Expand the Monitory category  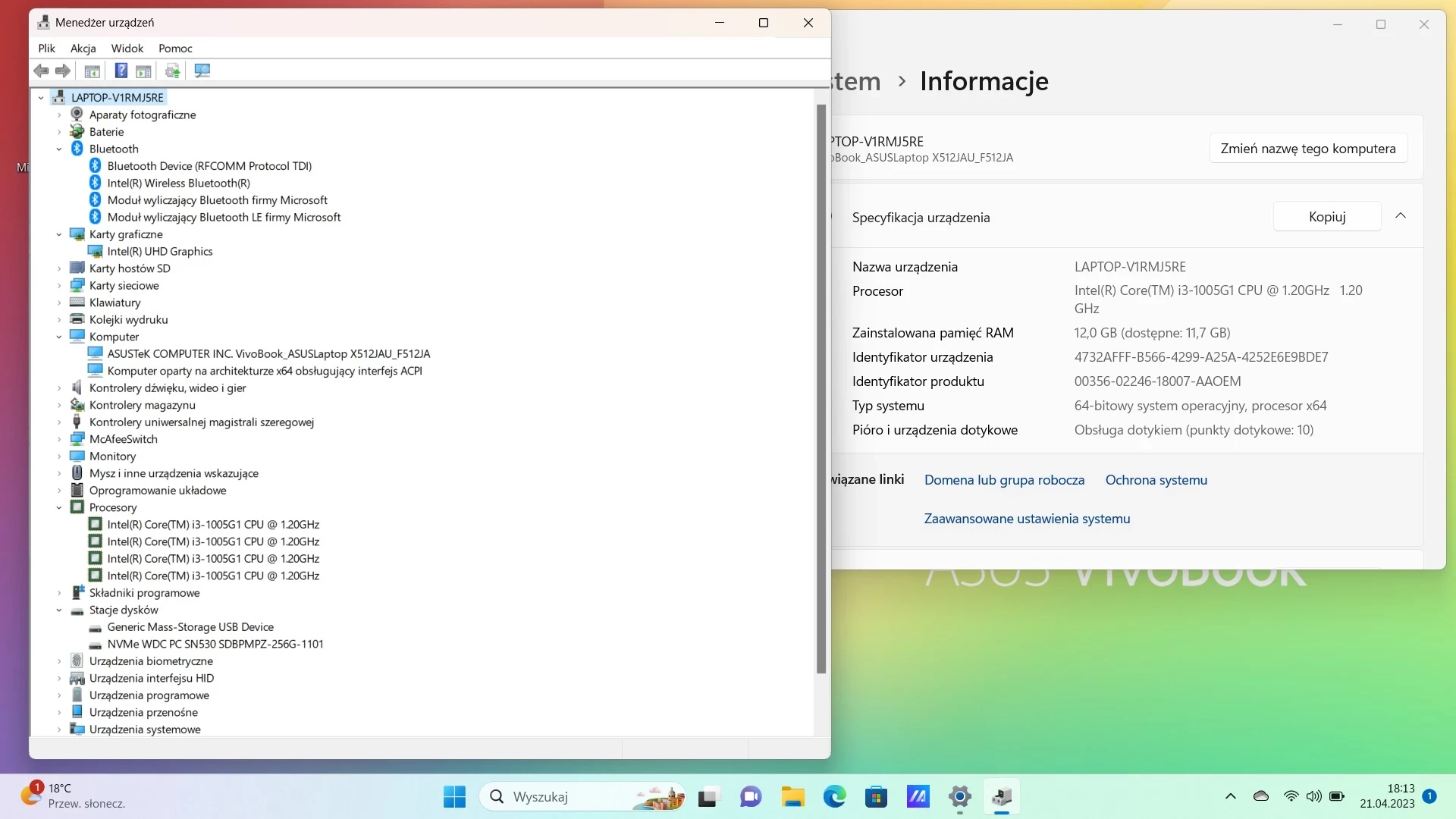click(59, 456)
